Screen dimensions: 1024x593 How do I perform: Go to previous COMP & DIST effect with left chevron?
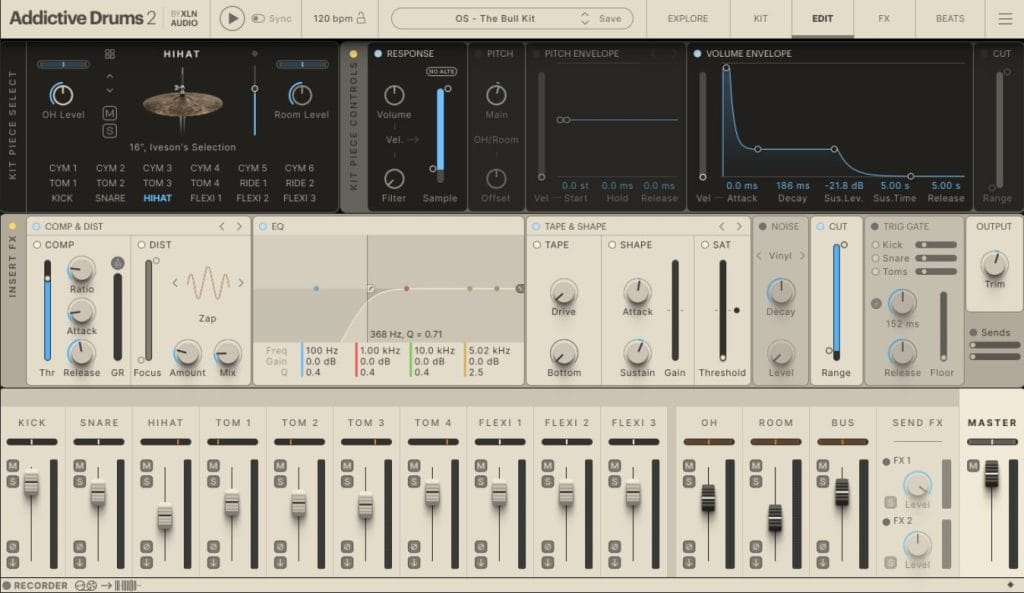click(222, 226)
